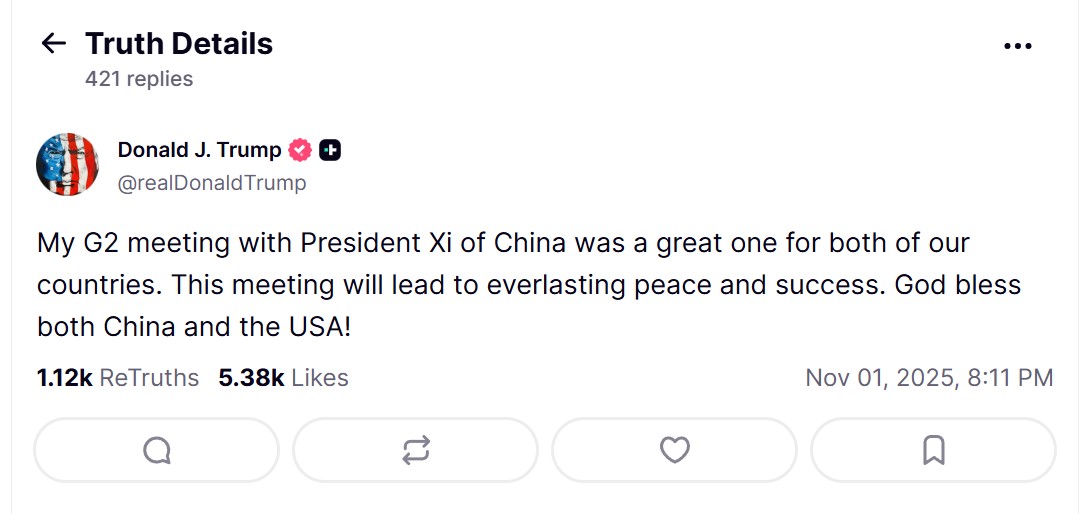
Task: Visit the @realDonaldTrump handle link
Action: [212, 183]
